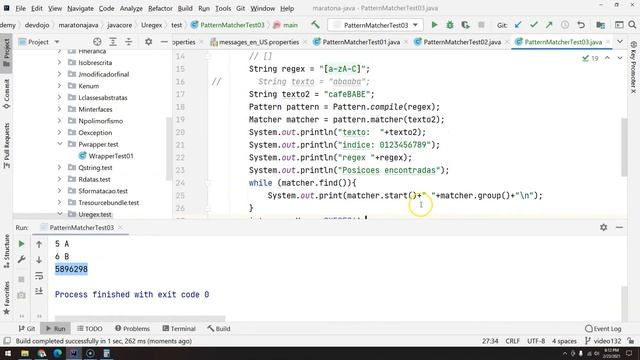Collapse all in Project panel toolbar
Image resolution: width=640 pixels, height=360 pixels.
click(128, 42)
